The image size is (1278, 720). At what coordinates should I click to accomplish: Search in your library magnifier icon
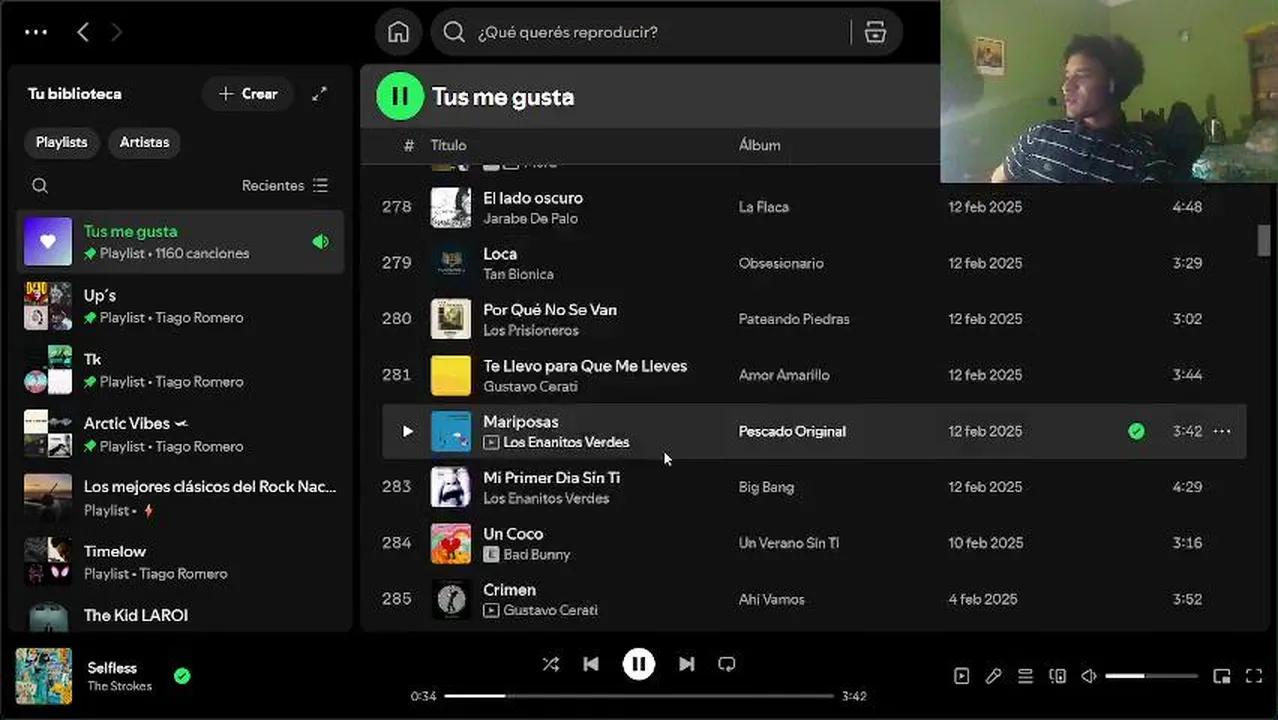click(40, 185)
